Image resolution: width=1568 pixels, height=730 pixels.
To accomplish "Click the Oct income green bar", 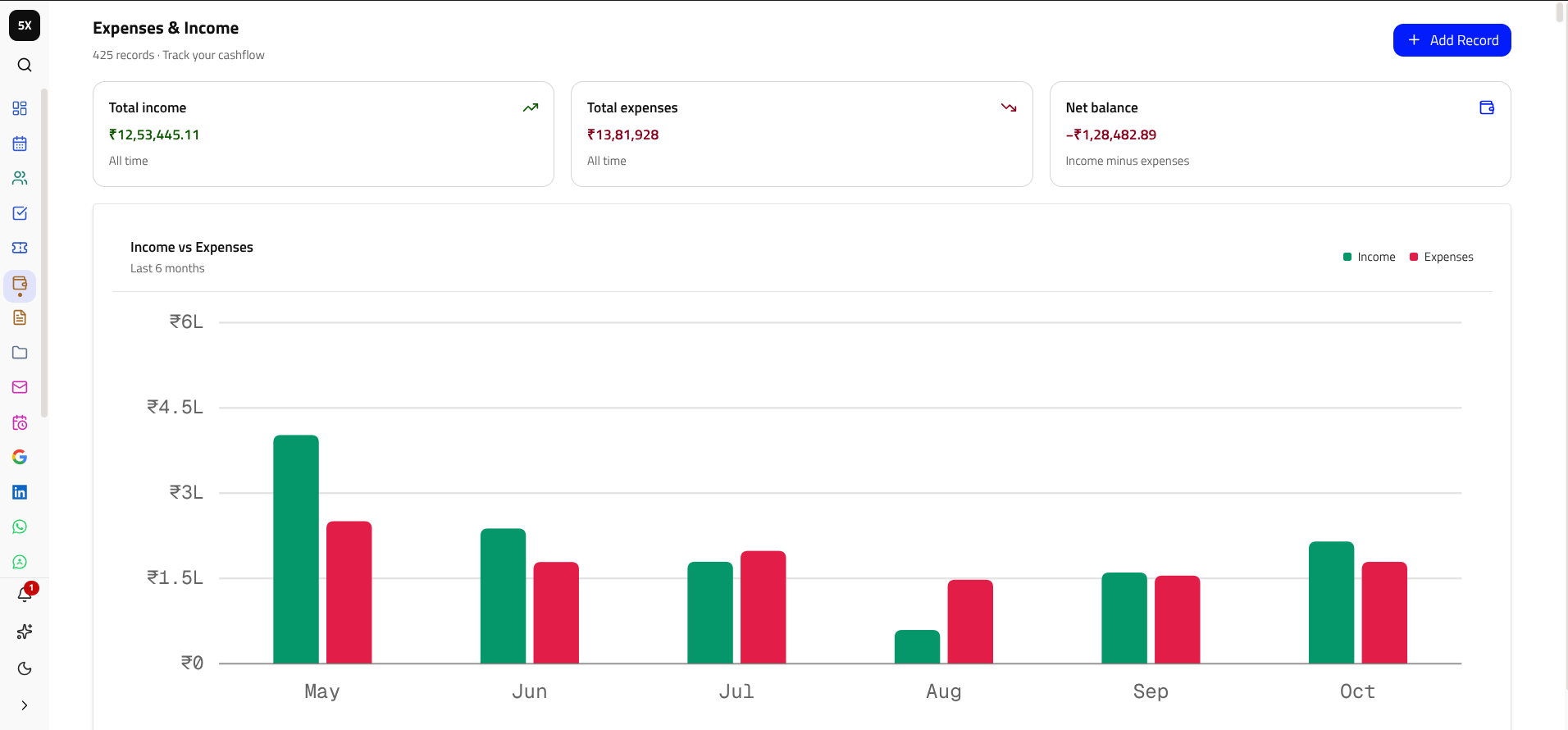I will point(1332,602).
